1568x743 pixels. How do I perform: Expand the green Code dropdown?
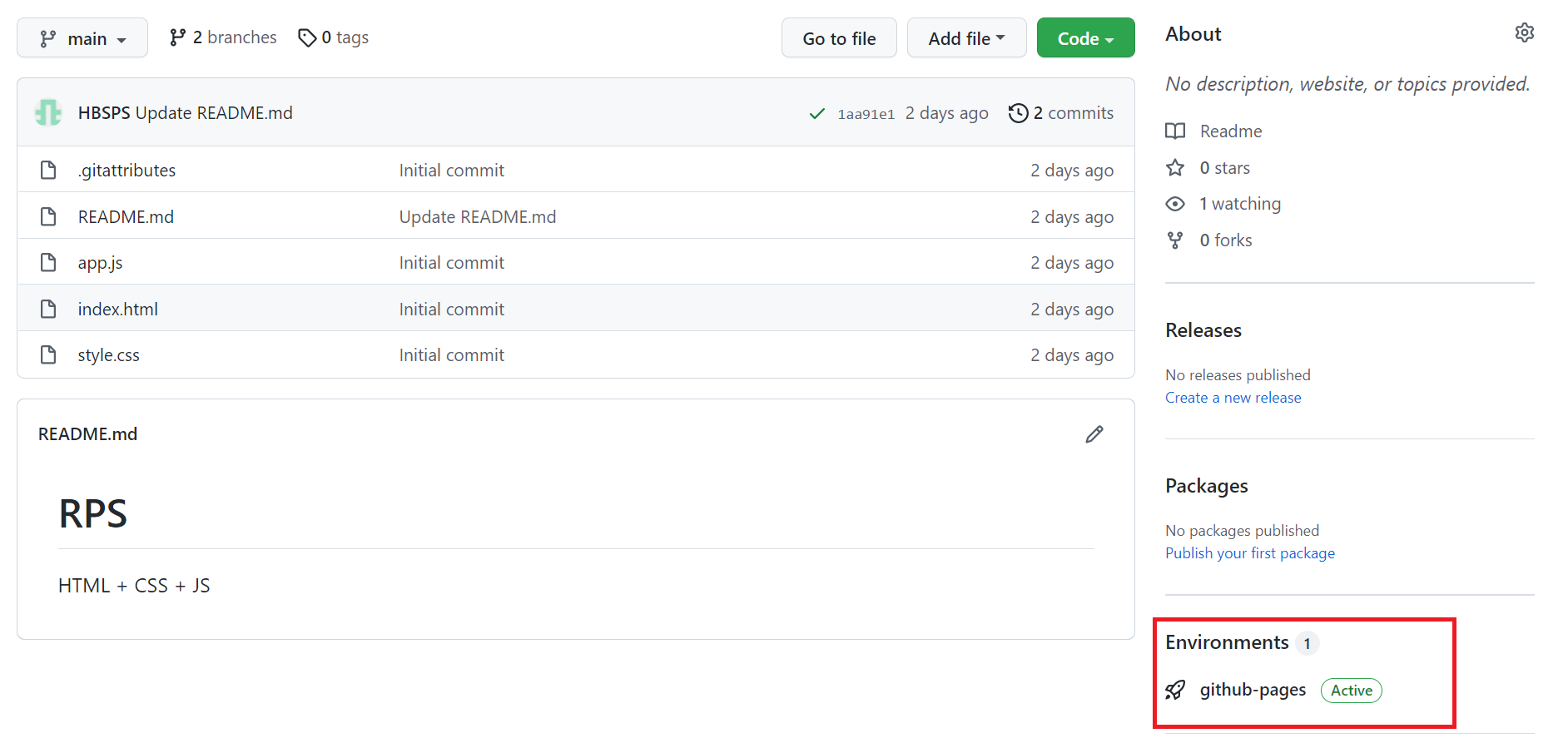click(x=1085, y=38)
